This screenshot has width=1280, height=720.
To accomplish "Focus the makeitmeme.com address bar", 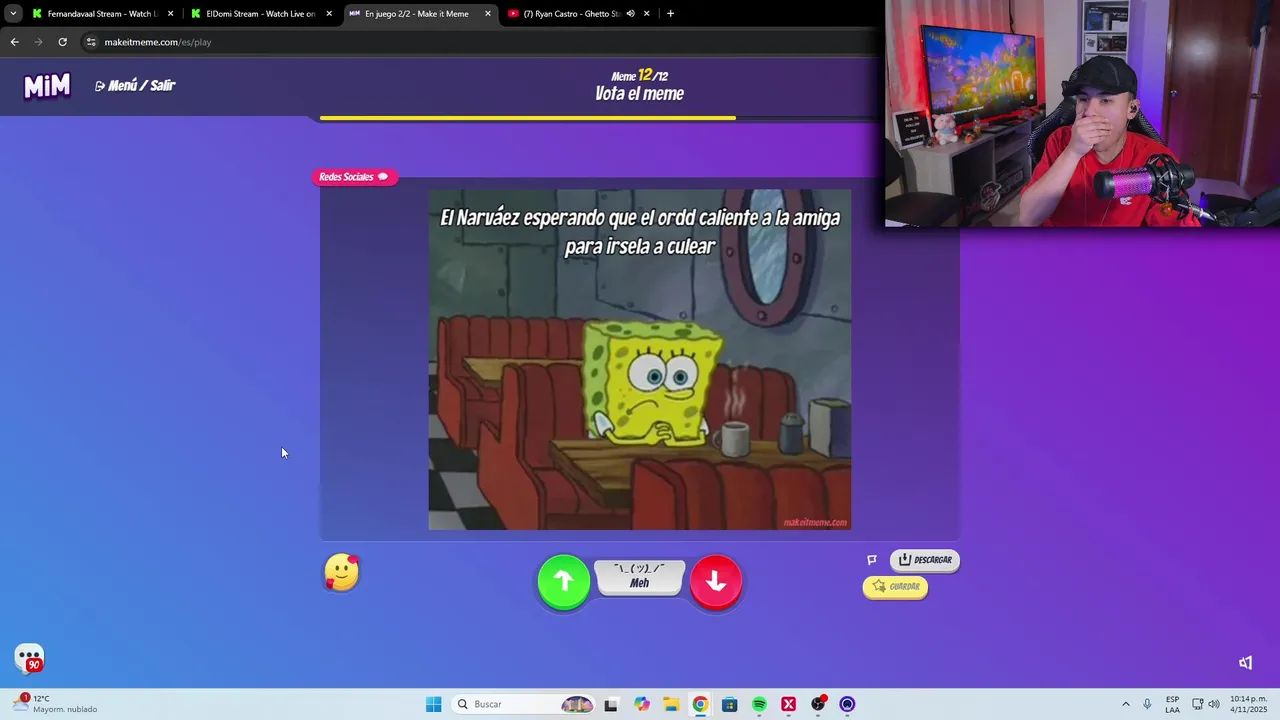I will [x=480, y=42].
